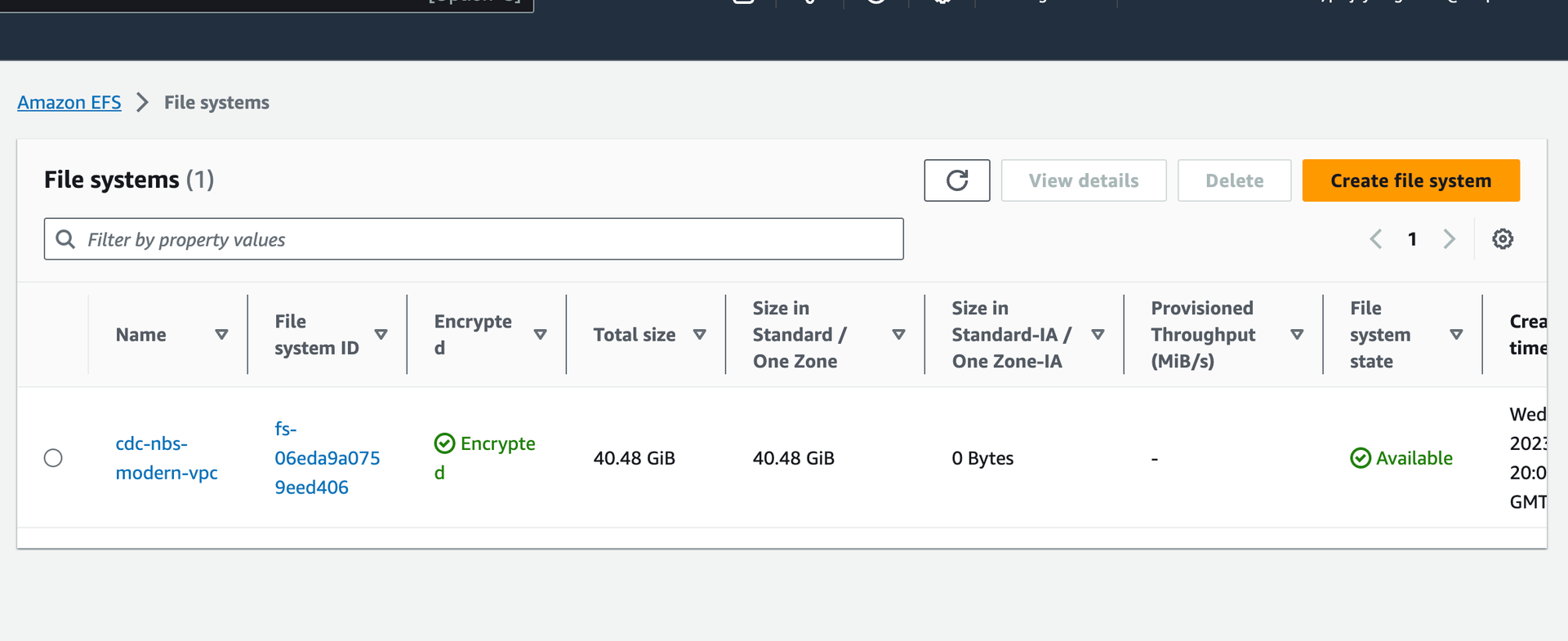1568x641 pixels.
Task: Click the refresh file systems icon
Action: coord(956,180)
